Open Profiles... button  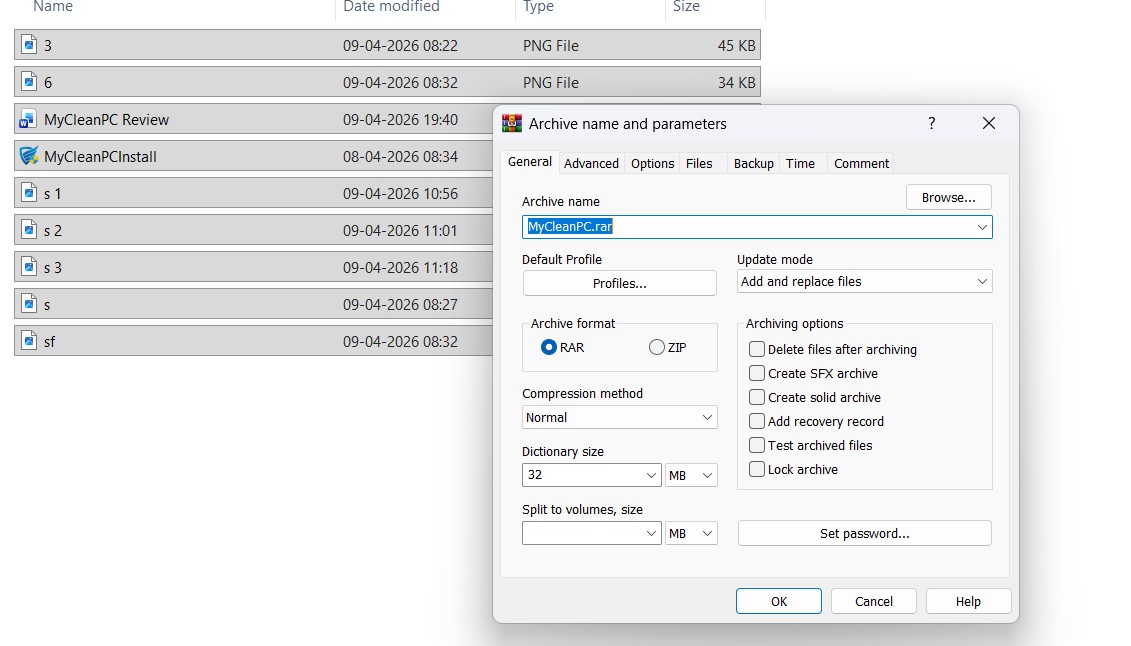pos(620,283)
